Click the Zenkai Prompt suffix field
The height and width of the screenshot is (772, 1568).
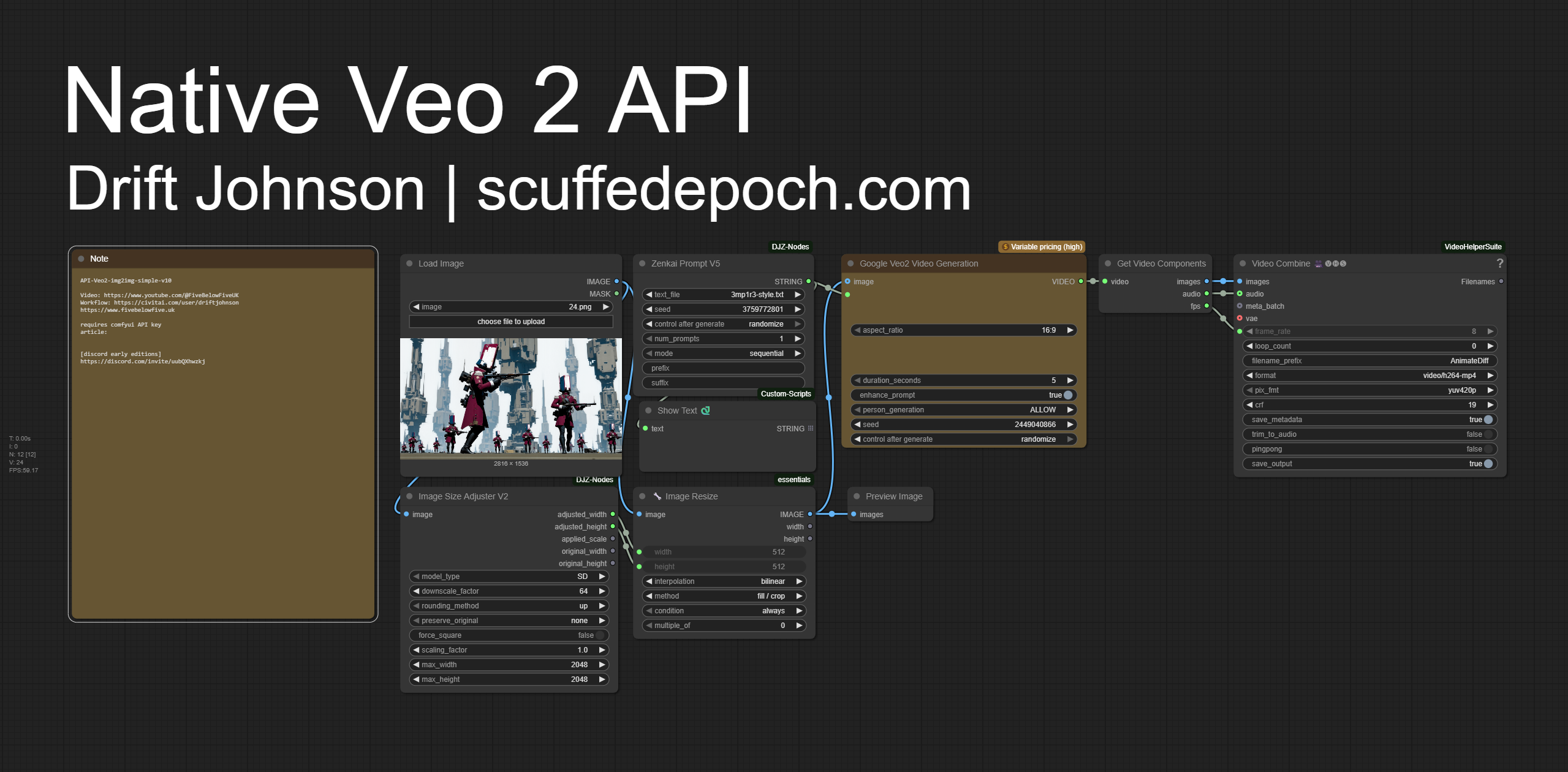click(x=723, y=383)
